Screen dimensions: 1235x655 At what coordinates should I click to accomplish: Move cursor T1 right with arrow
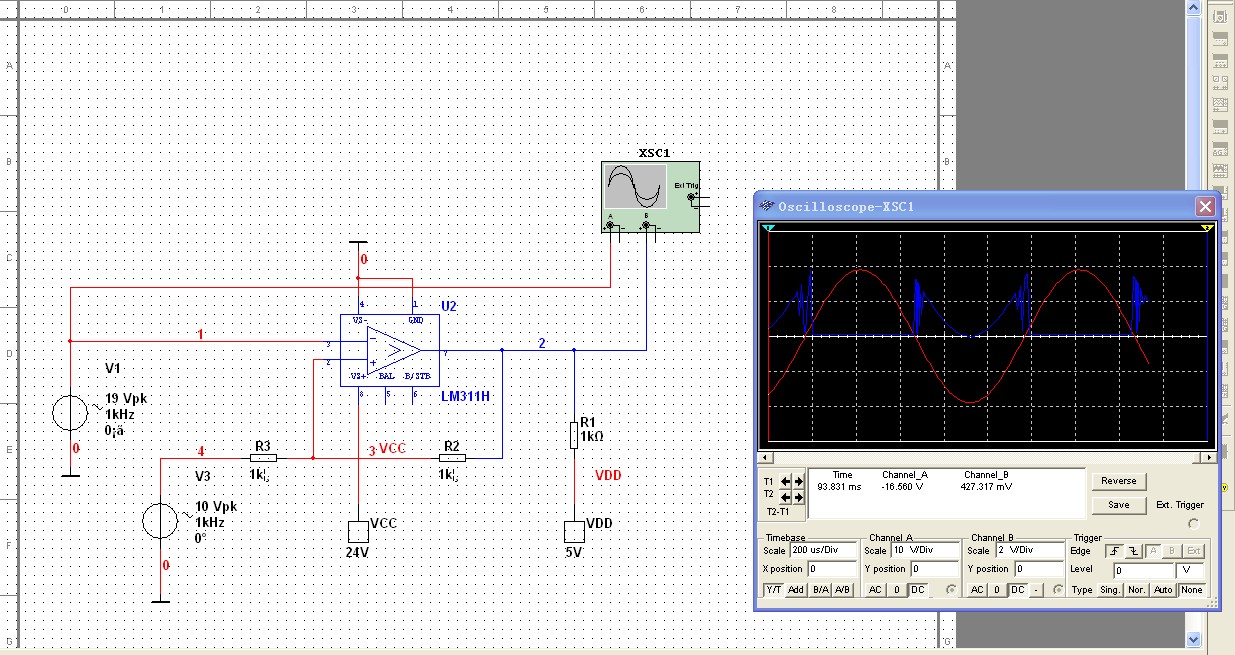pos(798,481)
